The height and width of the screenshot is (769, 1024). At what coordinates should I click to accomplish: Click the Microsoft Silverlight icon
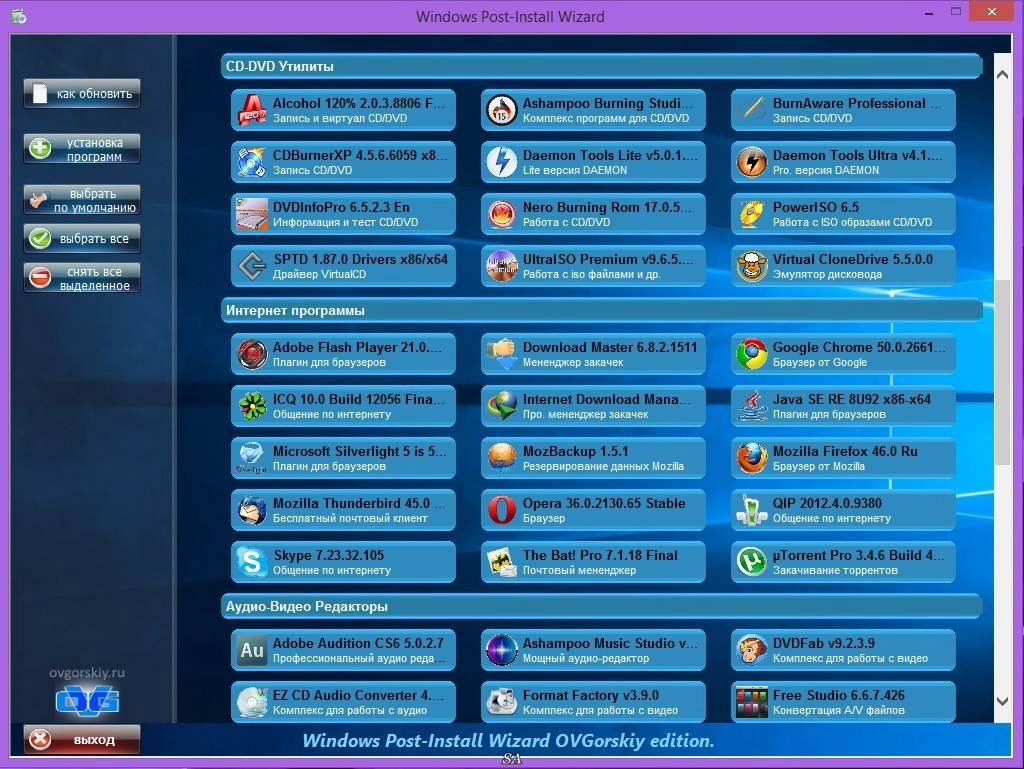pos(251,458)
